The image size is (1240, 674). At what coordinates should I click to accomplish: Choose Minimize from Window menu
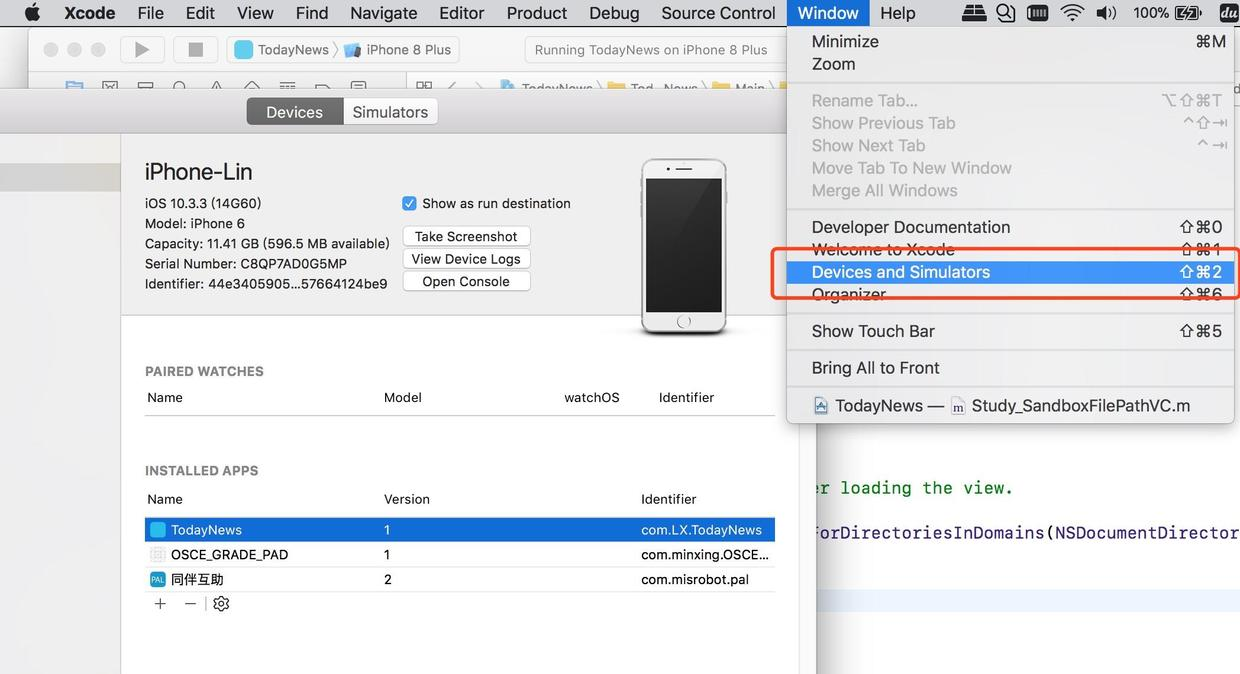(x=1010, y=42)
